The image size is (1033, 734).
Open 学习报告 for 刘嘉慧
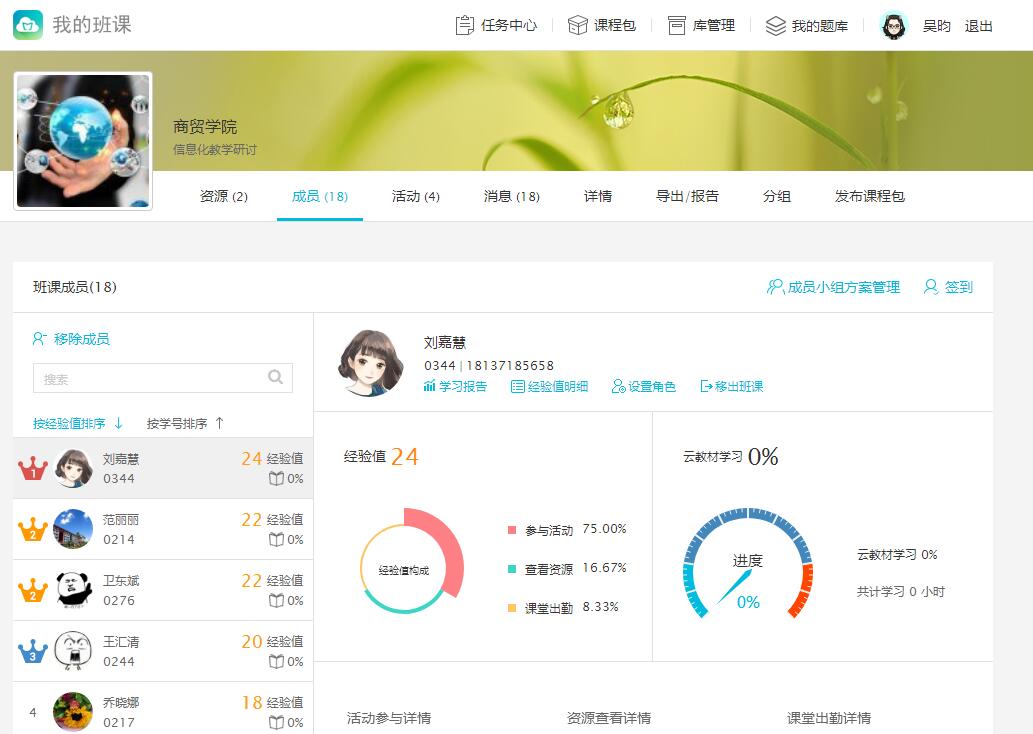455,387
